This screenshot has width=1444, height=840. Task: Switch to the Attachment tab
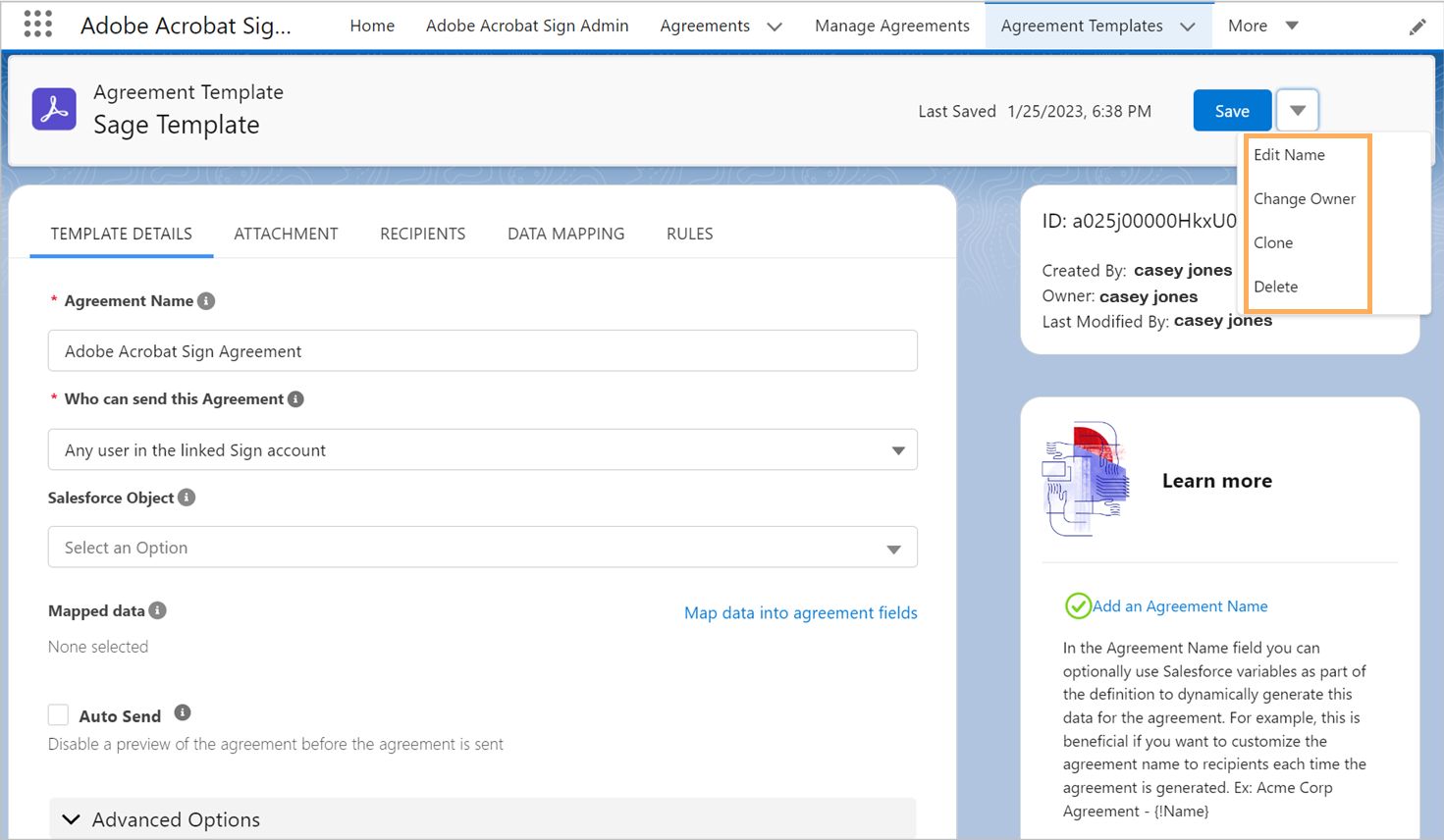point(286,234)
